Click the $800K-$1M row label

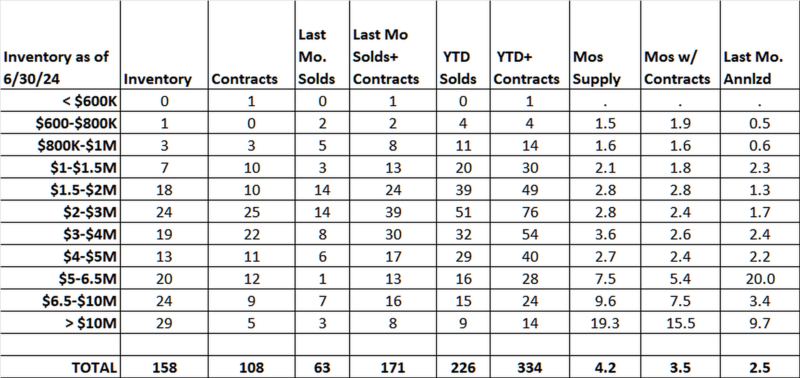coord(78,146)
